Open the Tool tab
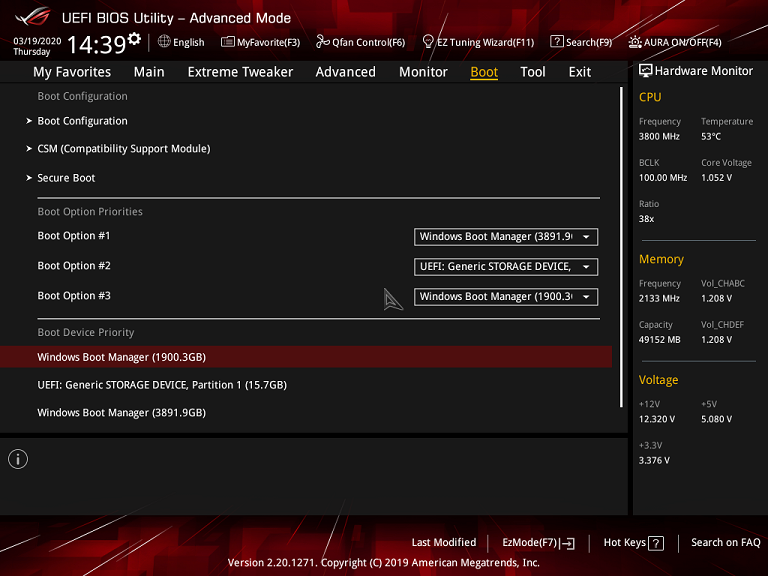768x576 pixels. [x=532, y=72]
